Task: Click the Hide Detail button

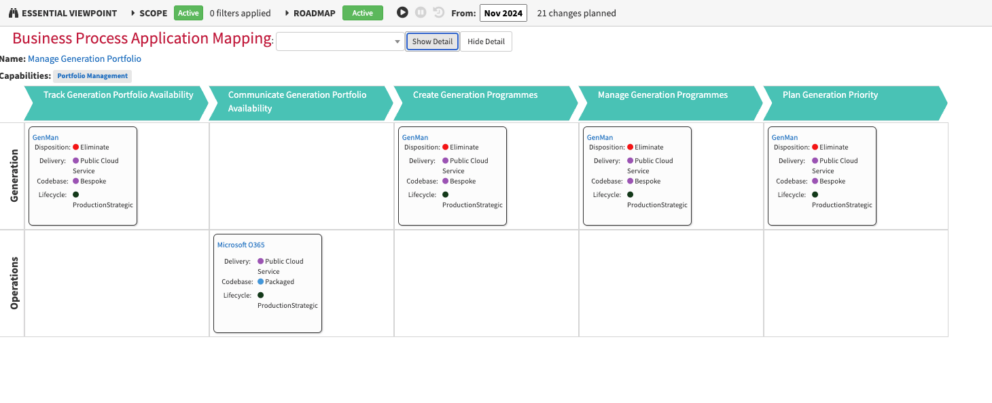Action: [x=486, y=42]
